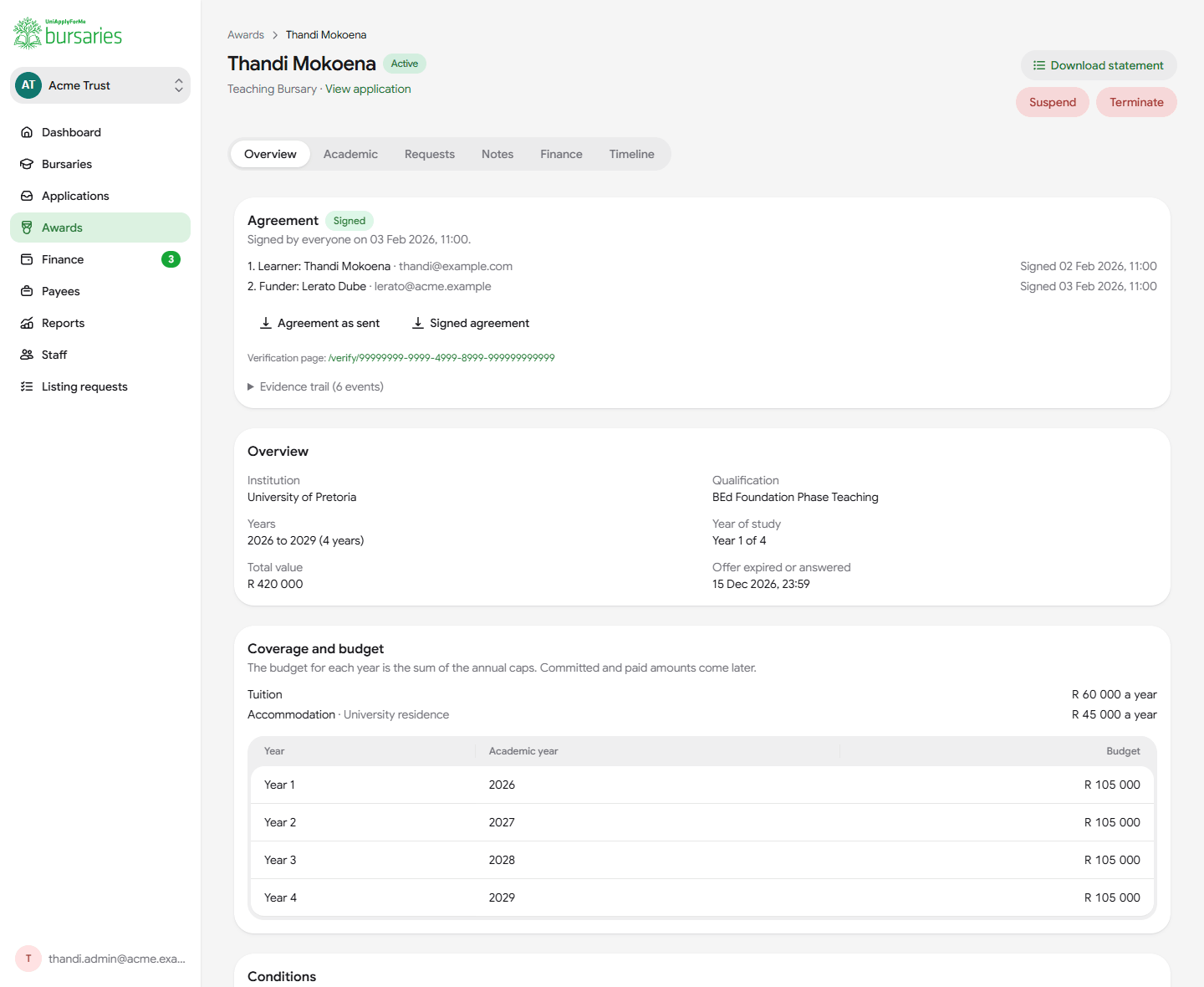Select the Overview tab
The width and height of the screenshot is (1204, 987).
coord(270,154)
